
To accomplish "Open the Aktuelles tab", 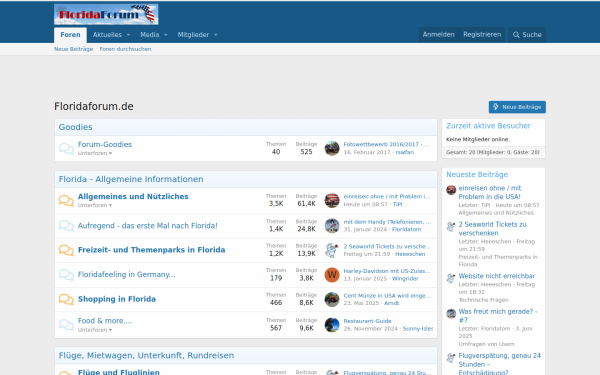I will point(107,35).
